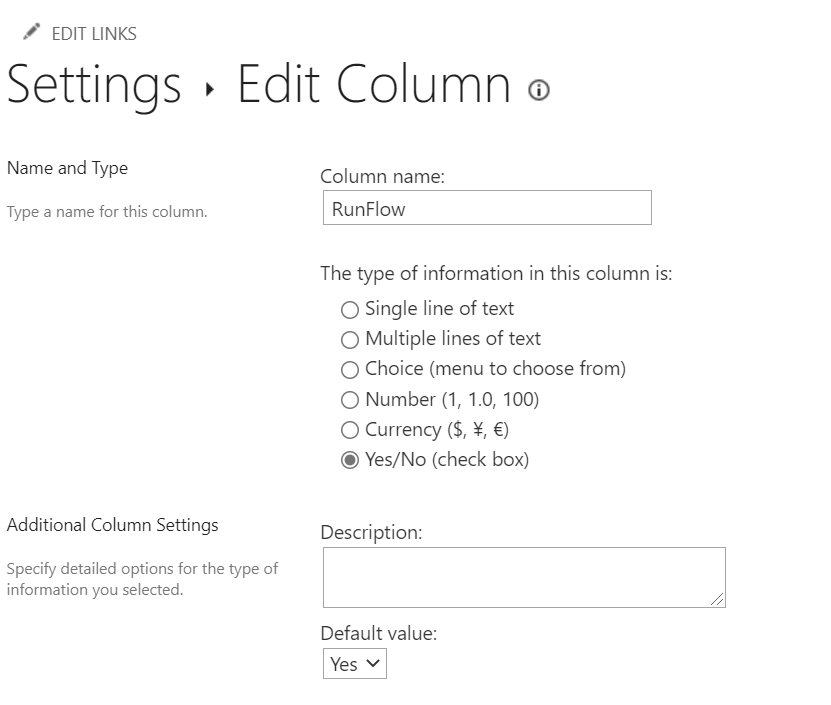The height and width of the screenshot is (705, 831).
Task: Open the Default value dropdown
Action: [x=355, y=664]
